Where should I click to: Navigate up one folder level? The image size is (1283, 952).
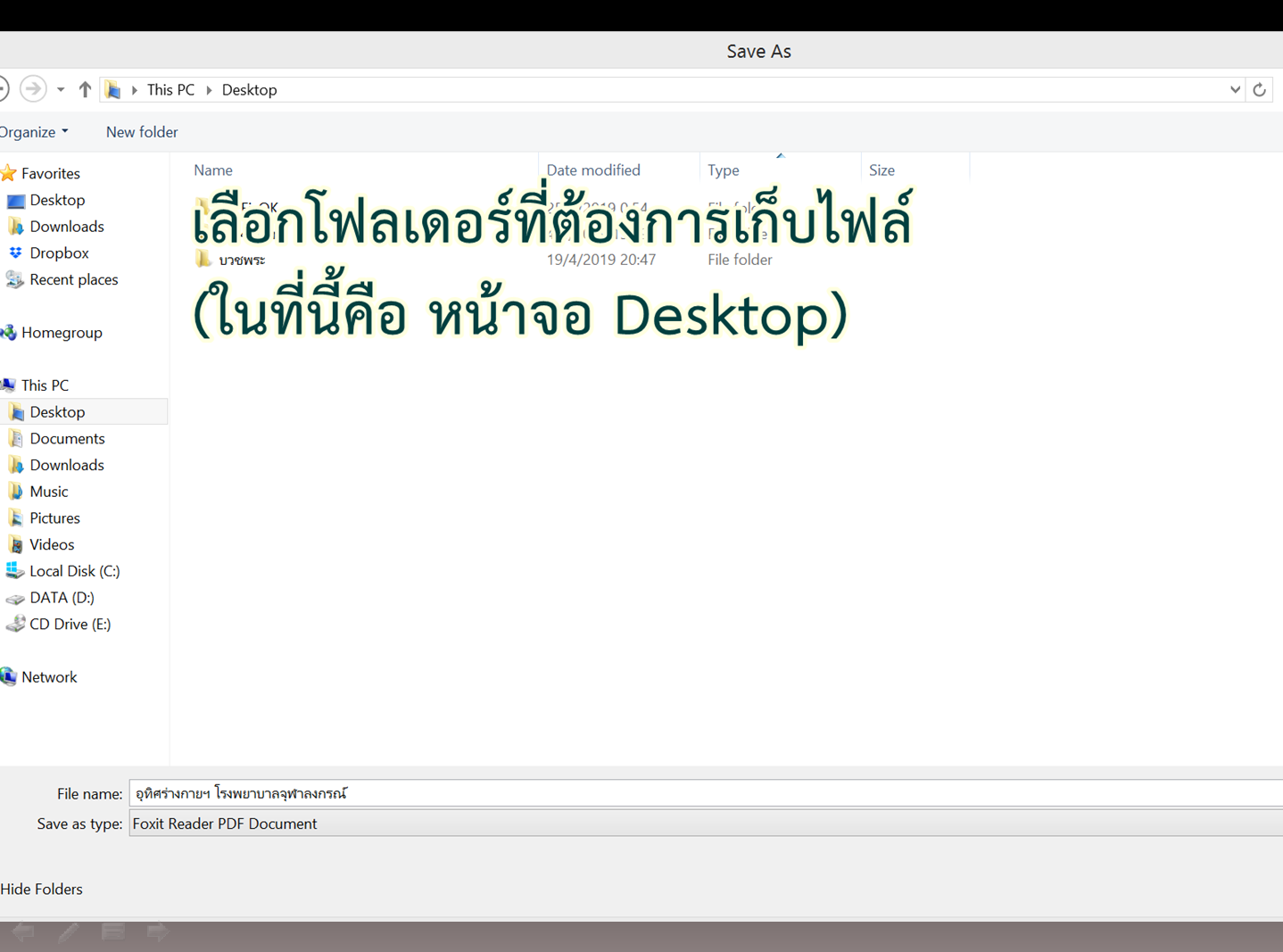[x=85, y=89]
